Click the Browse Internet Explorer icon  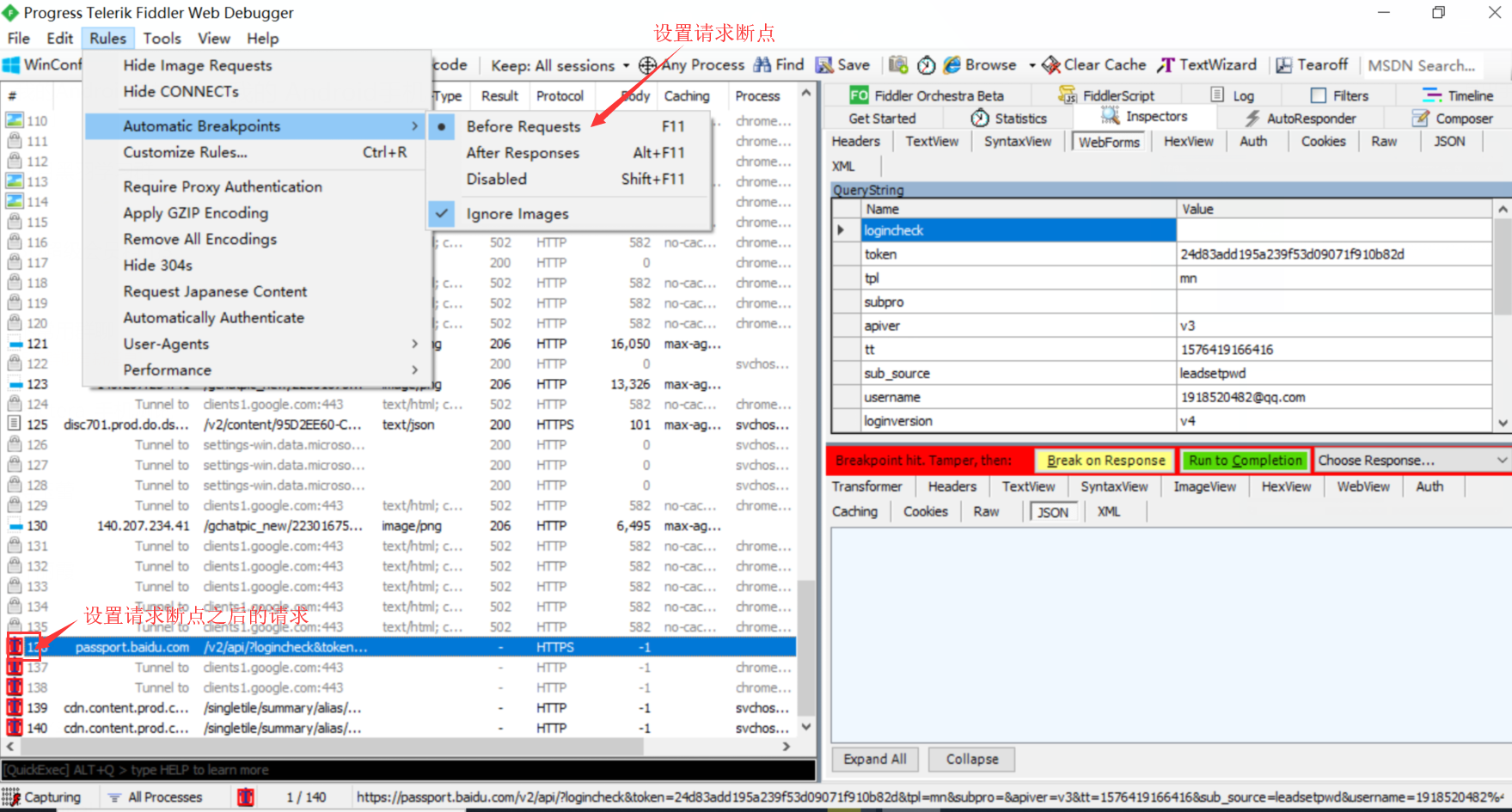(x=952, y=65)
